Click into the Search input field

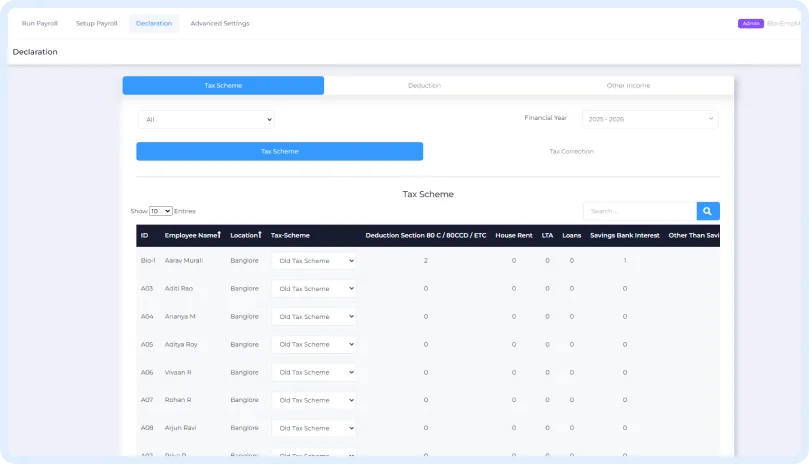(x=639, y=211)
